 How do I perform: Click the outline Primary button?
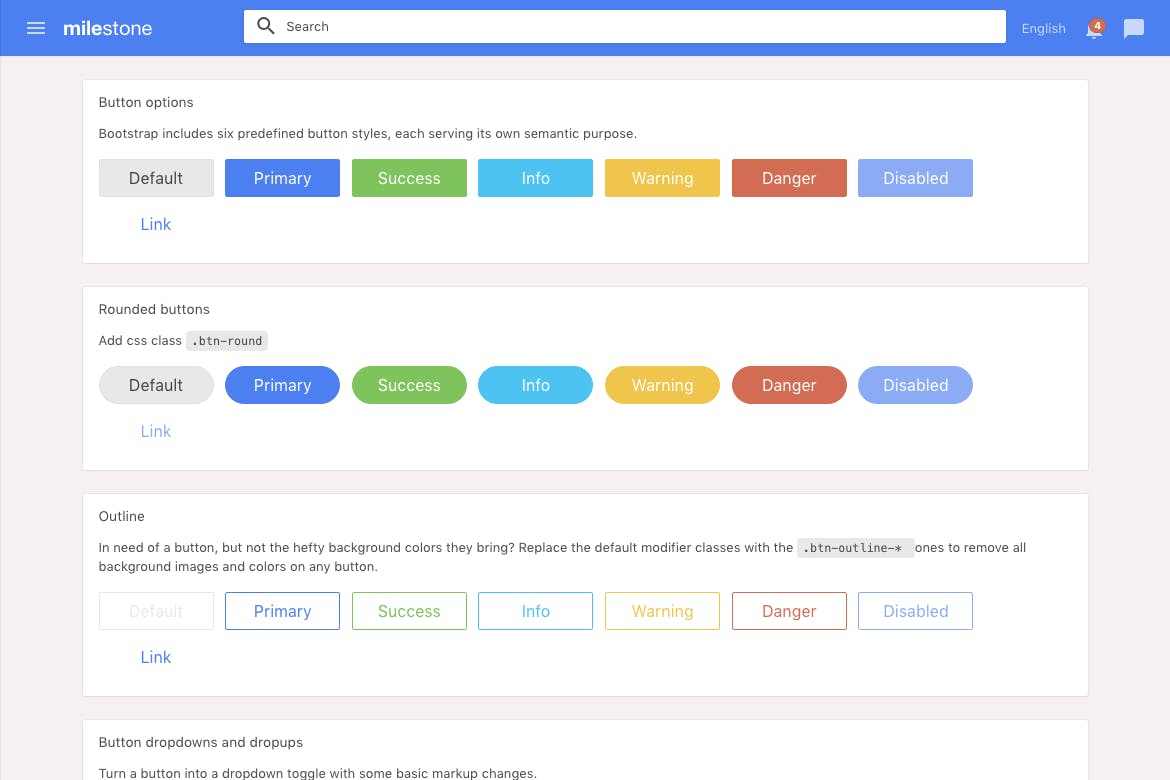tap(282, 611)
